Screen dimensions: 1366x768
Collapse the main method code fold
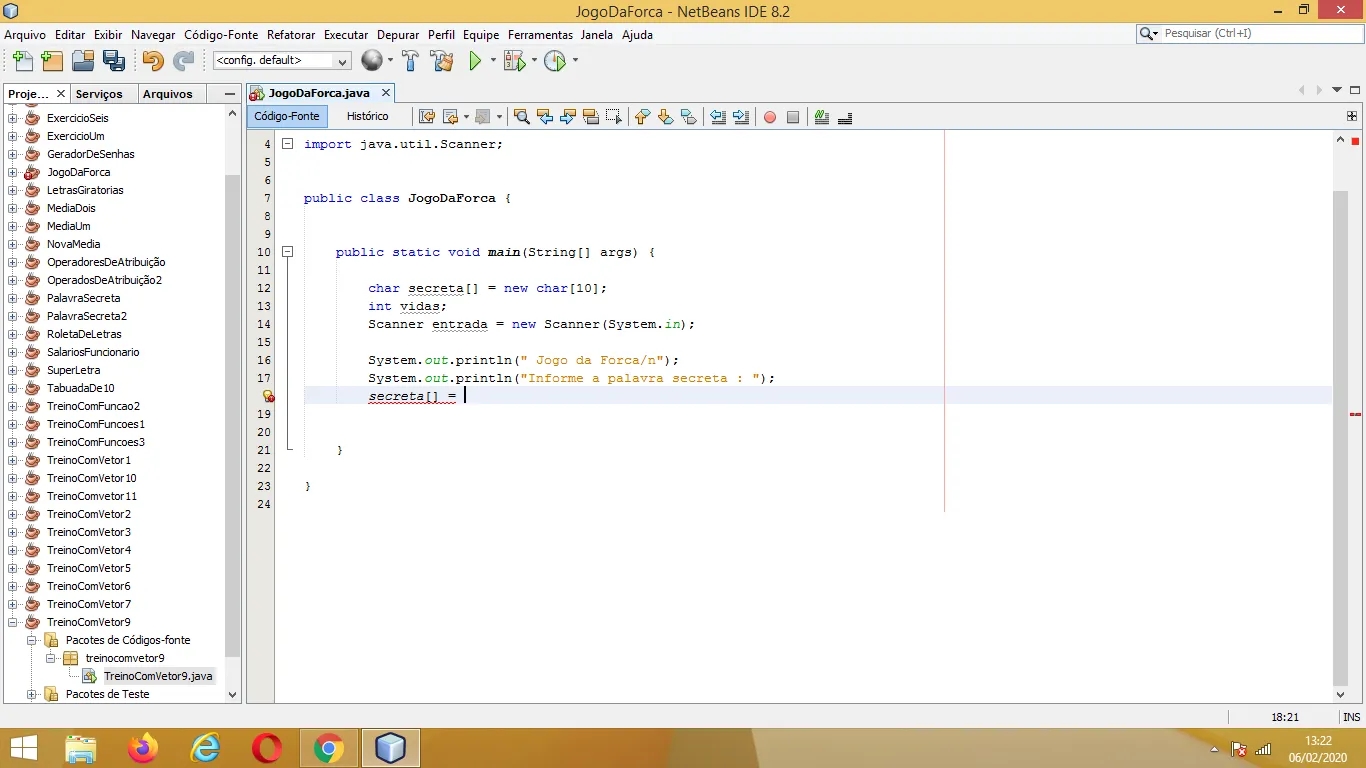tap(287, 252)
